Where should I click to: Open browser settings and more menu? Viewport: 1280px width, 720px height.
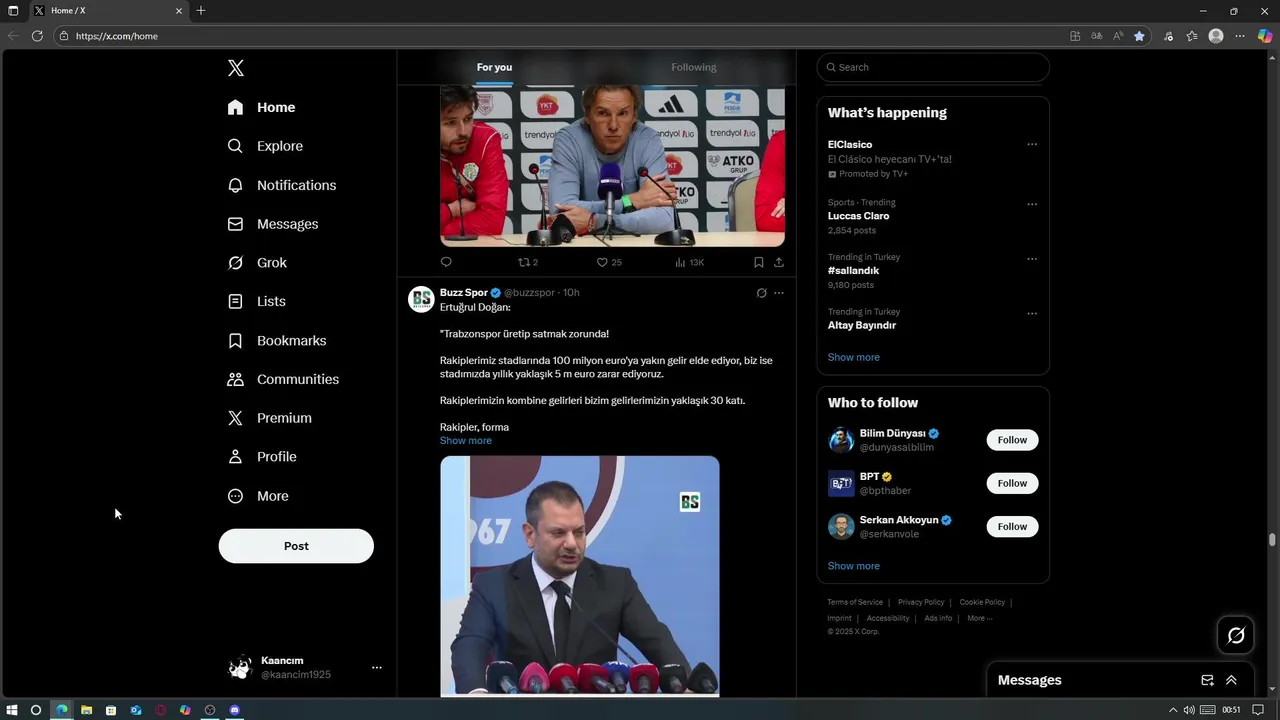point(1240,36)
